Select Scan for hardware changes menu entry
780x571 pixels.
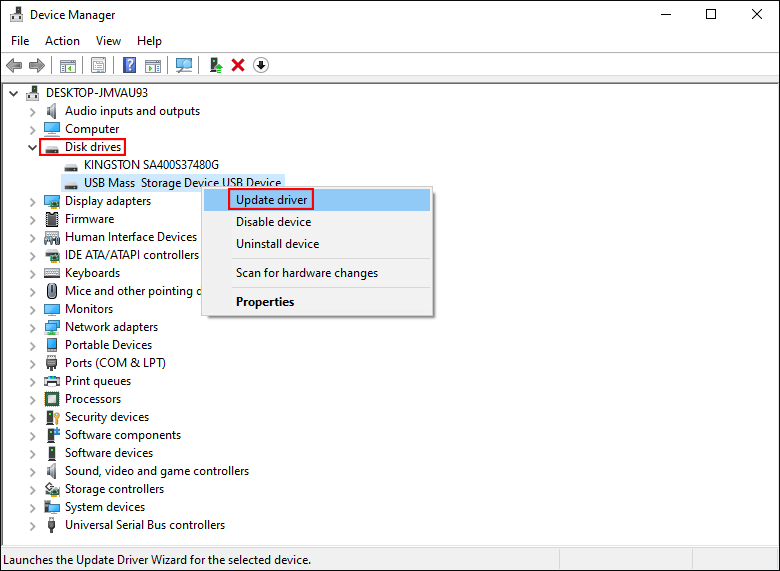[x=317, y=273]
